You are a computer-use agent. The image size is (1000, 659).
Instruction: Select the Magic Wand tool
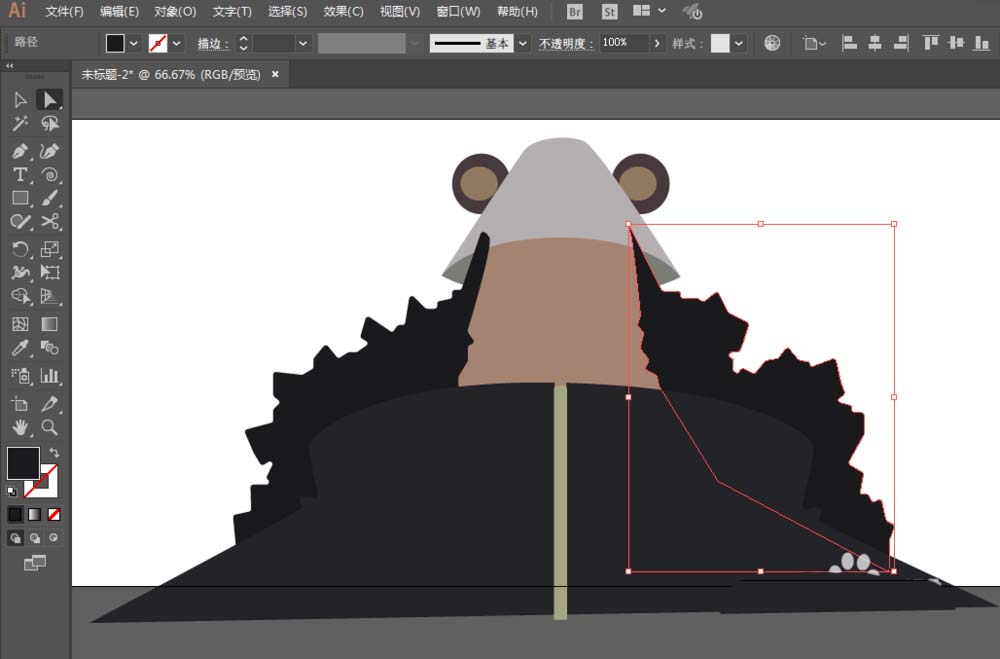(20, 124)
